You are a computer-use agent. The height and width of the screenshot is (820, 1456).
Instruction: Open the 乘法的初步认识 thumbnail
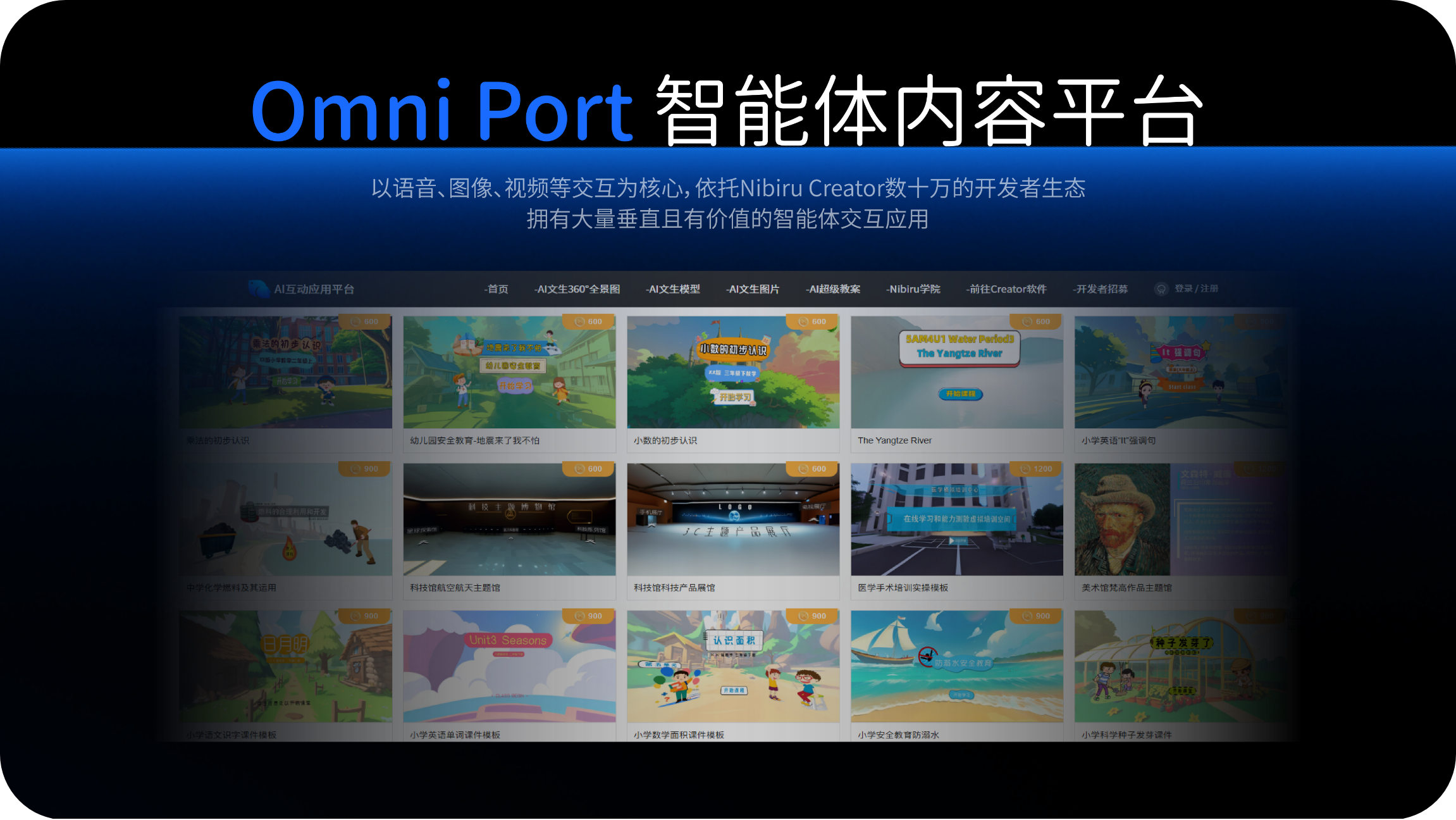click(285, 372)
